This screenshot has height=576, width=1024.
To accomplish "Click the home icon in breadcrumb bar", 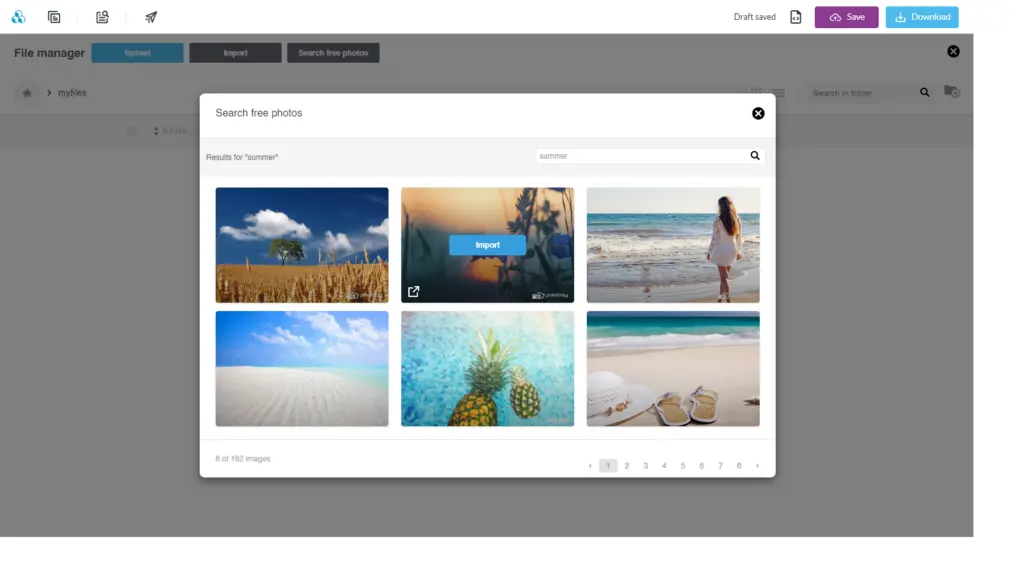I will tap(27, 92).
